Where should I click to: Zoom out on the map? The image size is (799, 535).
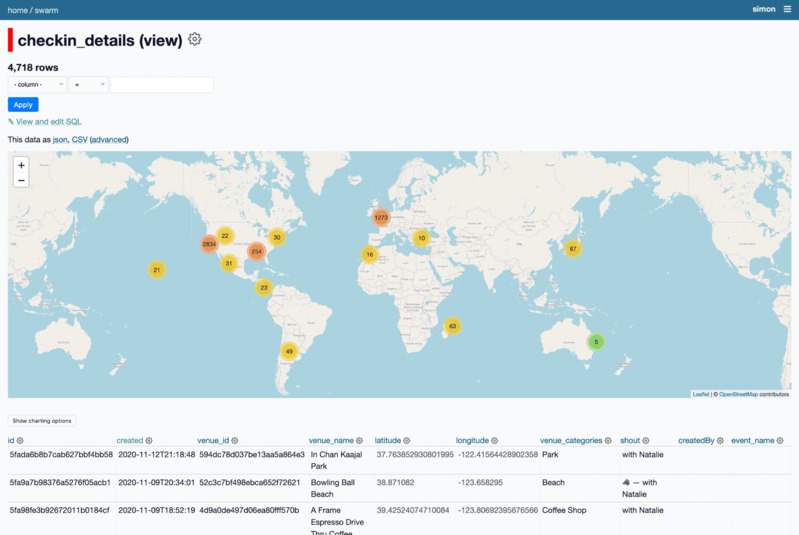(x=21, y=180)
